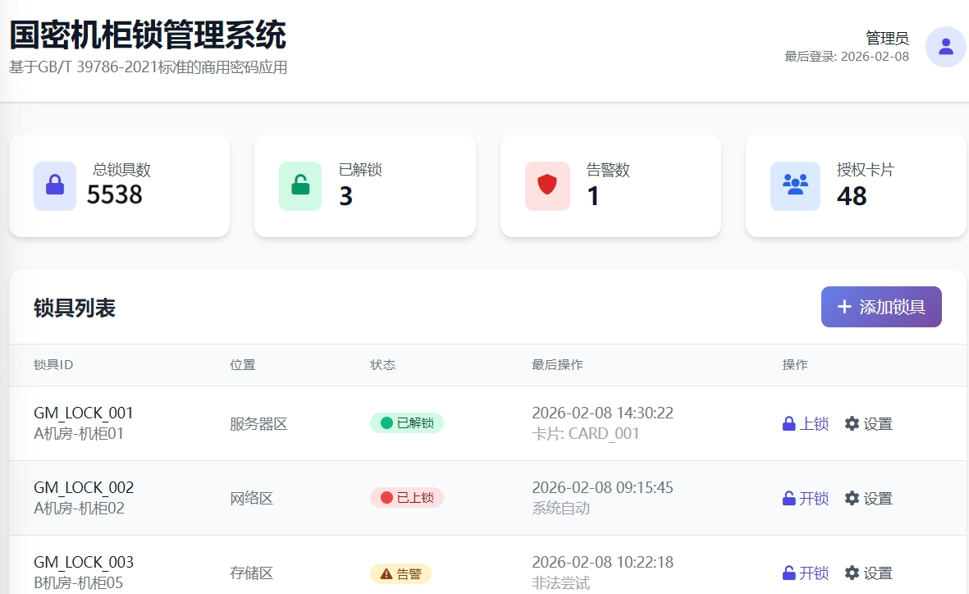This screenshot has height=594, width=969.
Task: Click the red shield icon for 告警数
Action: coord(547,186)
